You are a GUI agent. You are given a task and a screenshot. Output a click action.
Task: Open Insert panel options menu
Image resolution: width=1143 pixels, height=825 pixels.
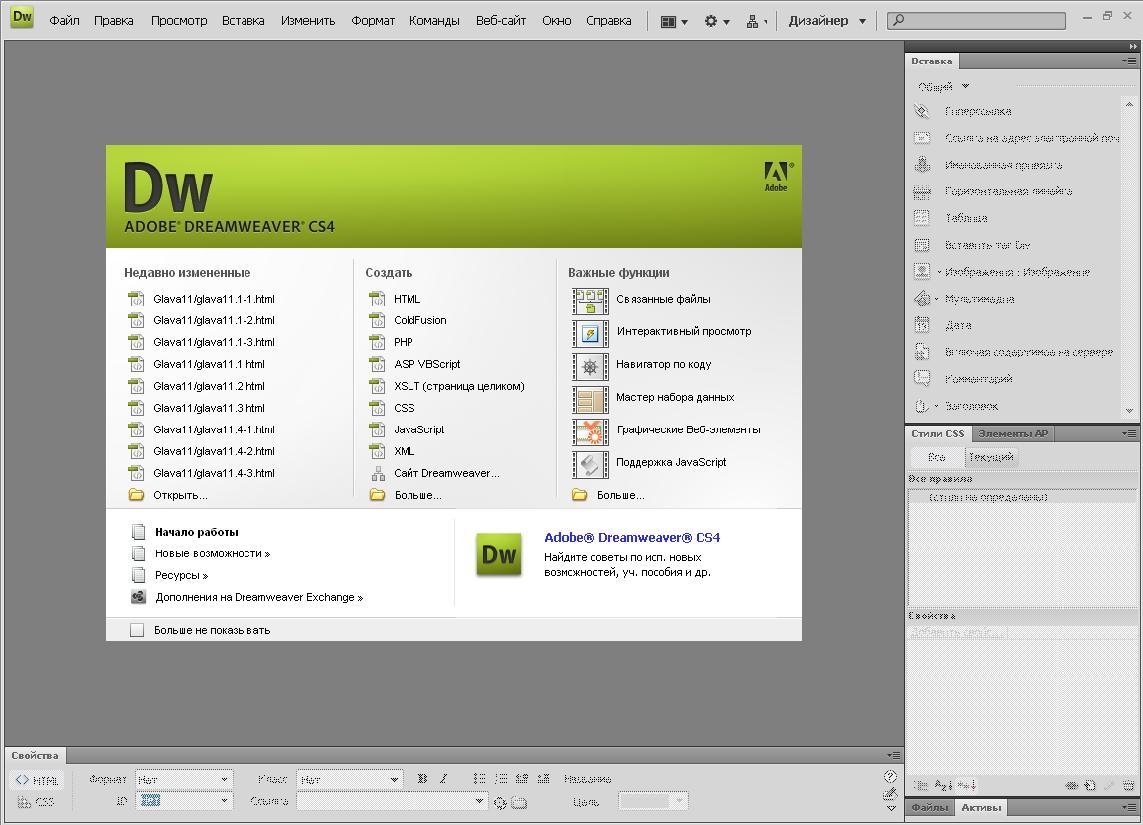[x=1129, y=61]
